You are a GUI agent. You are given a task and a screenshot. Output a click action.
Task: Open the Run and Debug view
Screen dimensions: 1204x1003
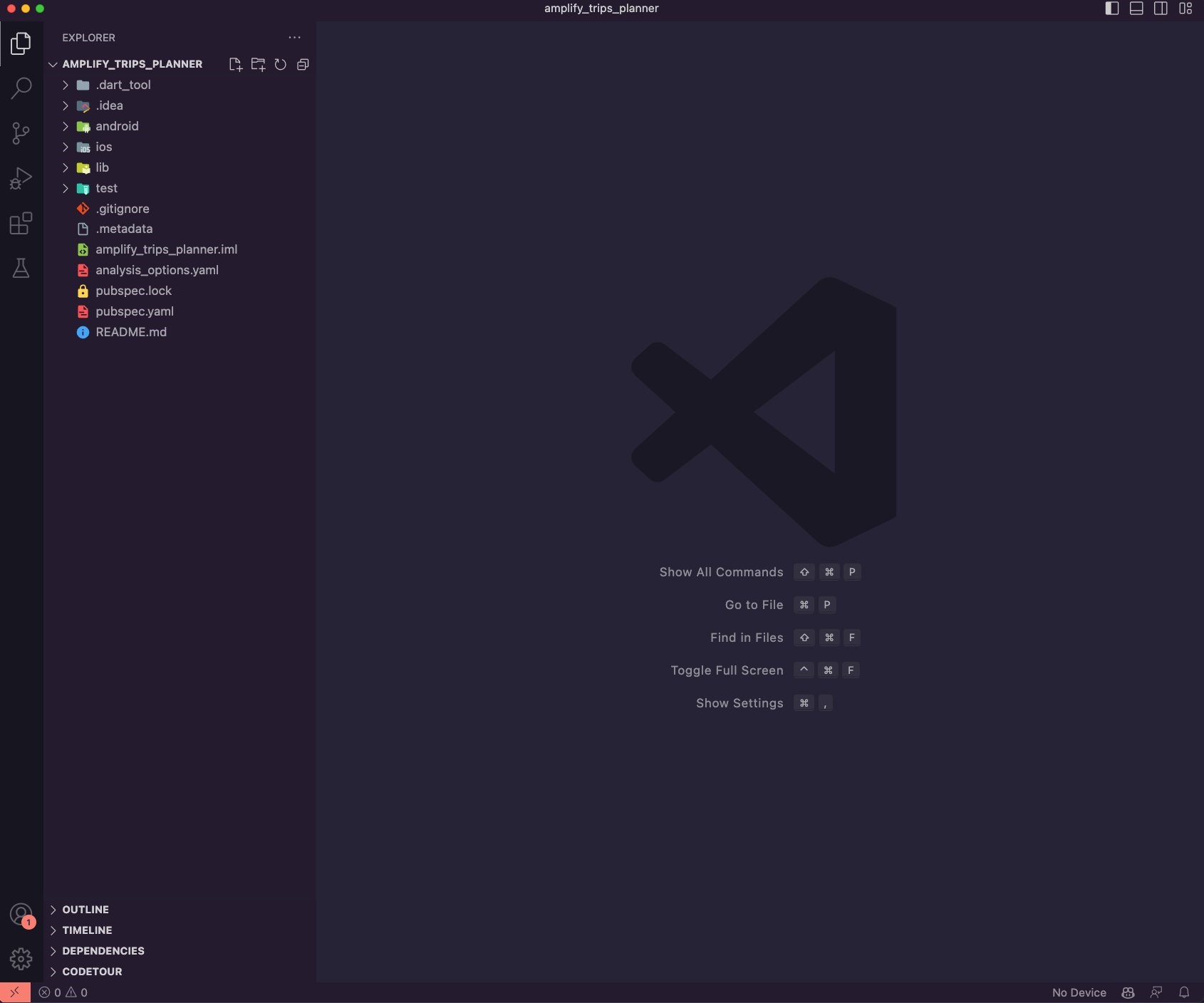coord(21,178)
